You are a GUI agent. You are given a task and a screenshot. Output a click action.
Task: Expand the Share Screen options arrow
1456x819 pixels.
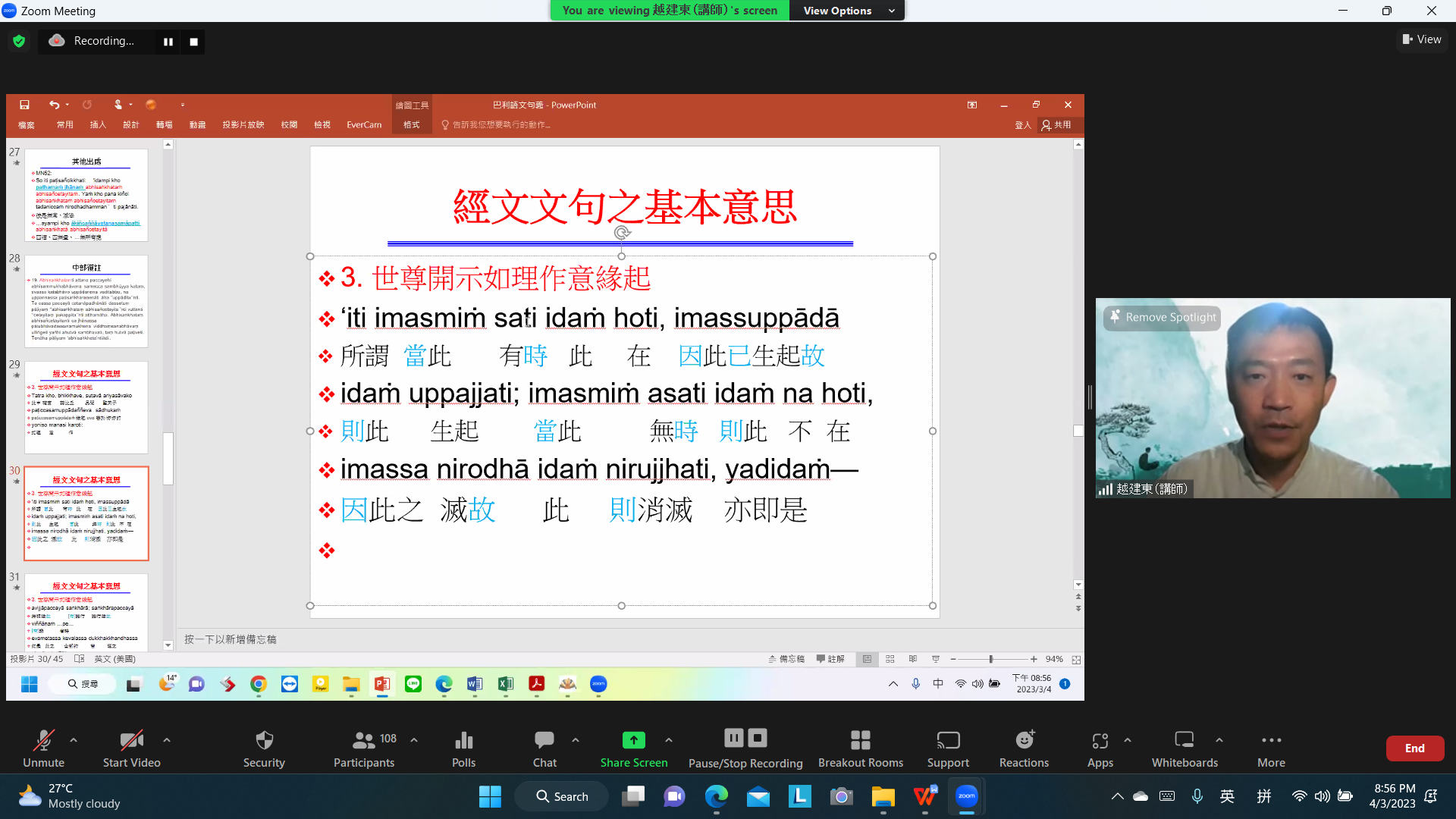(669, 739)
